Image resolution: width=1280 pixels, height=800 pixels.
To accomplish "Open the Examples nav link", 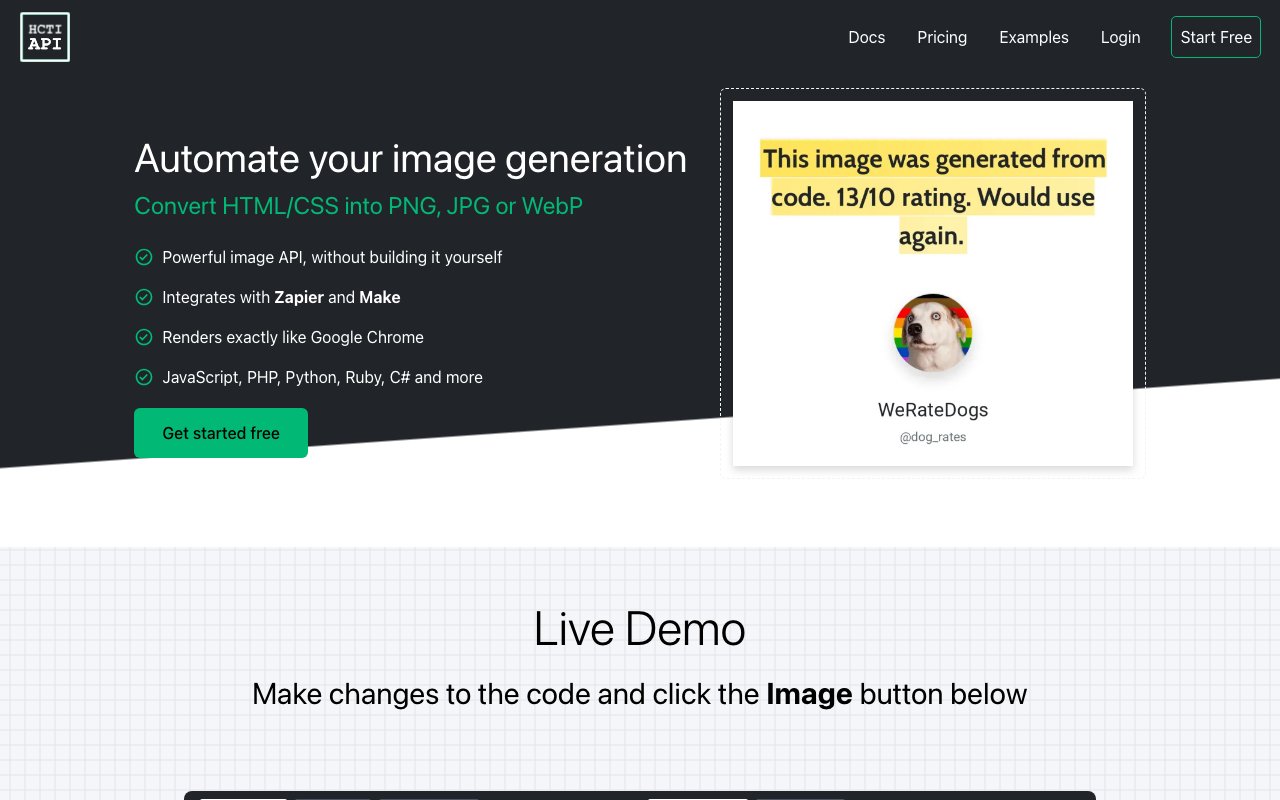I will click(x=1034, y=37).
